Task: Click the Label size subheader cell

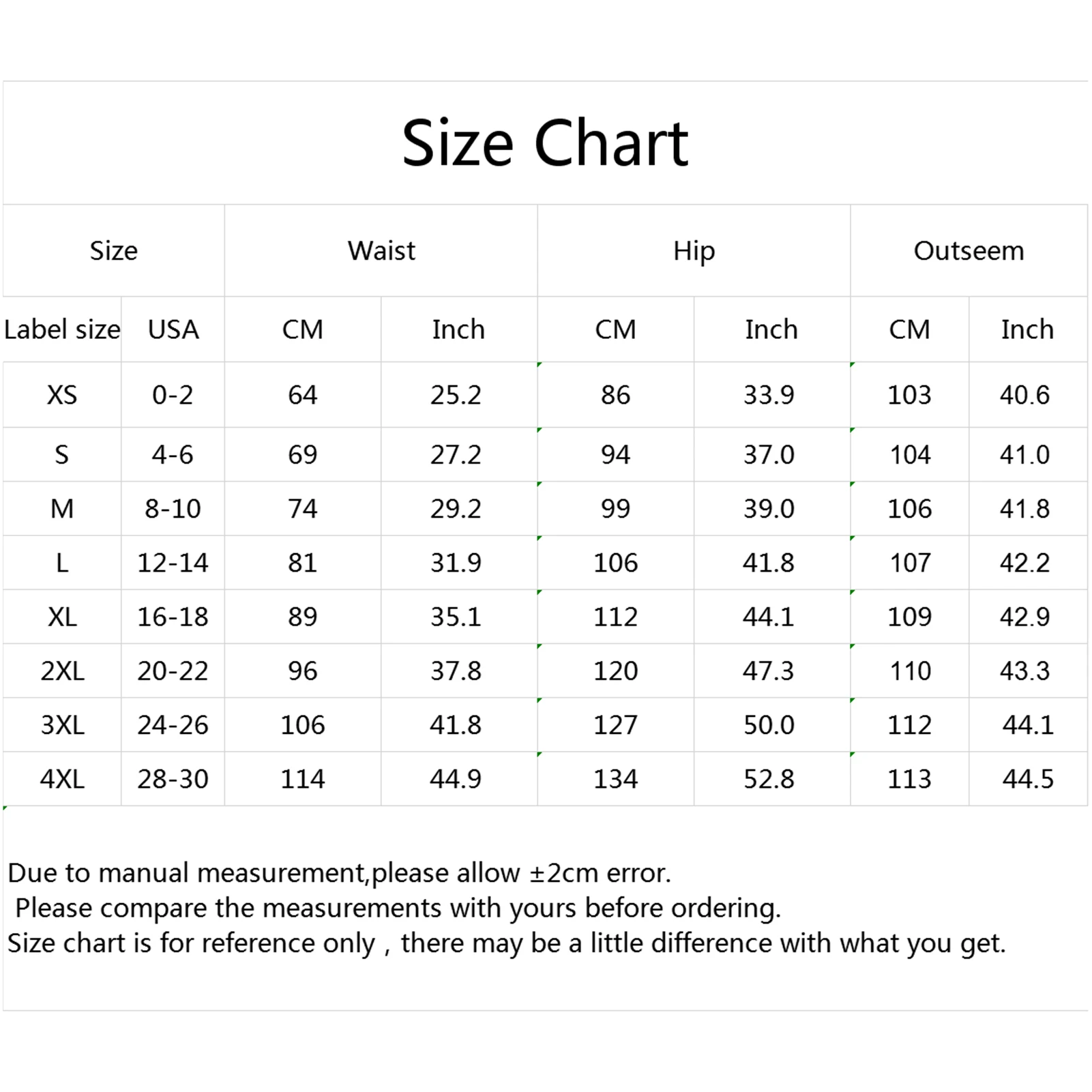Action: (62, 329)
